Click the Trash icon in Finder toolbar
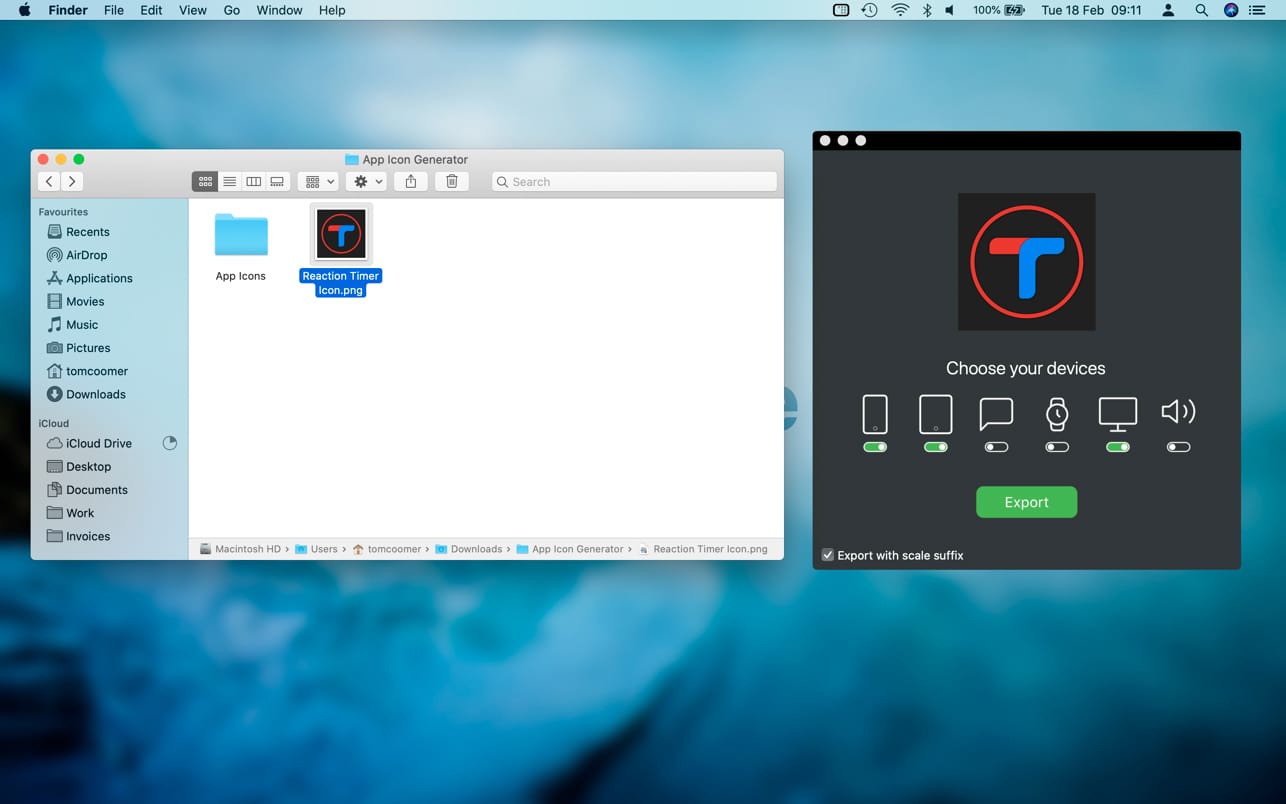Screen dimensions: 1286x804 coord(451,181)
